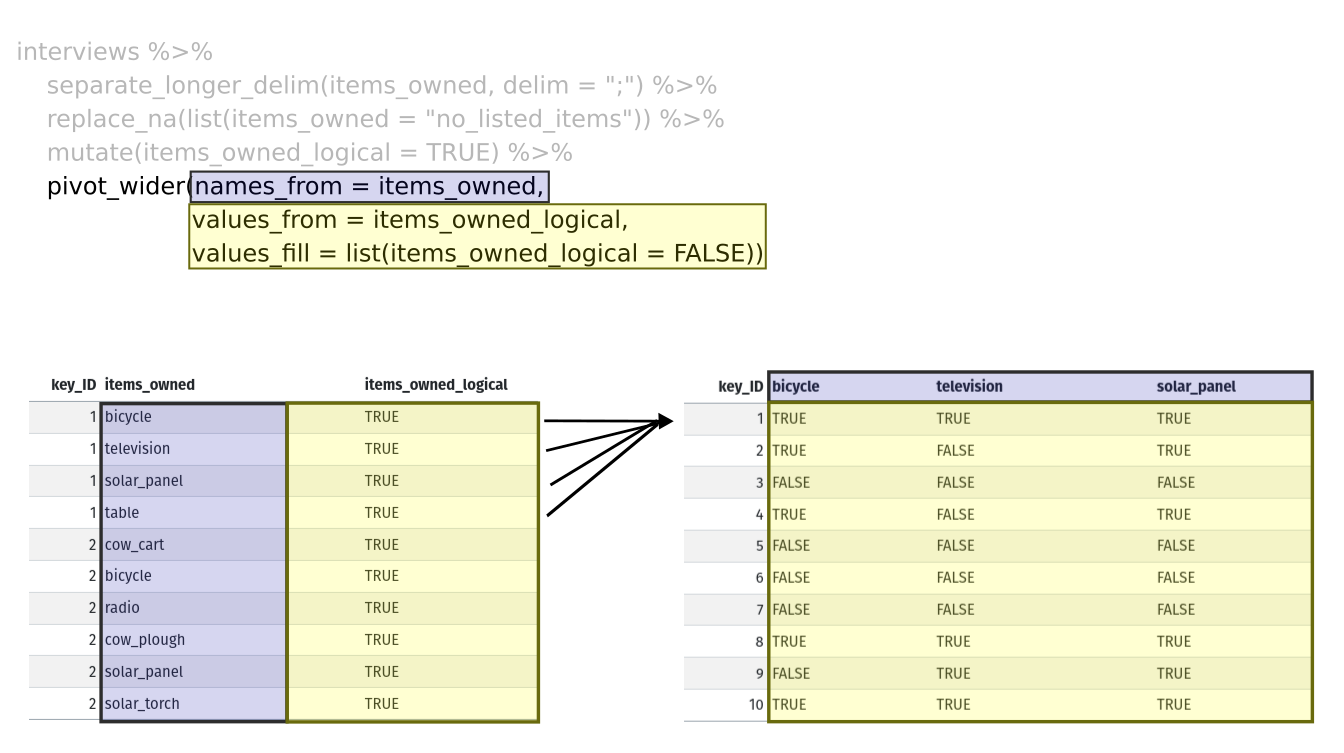Click the items_owned column header

(x=150, y=384)
